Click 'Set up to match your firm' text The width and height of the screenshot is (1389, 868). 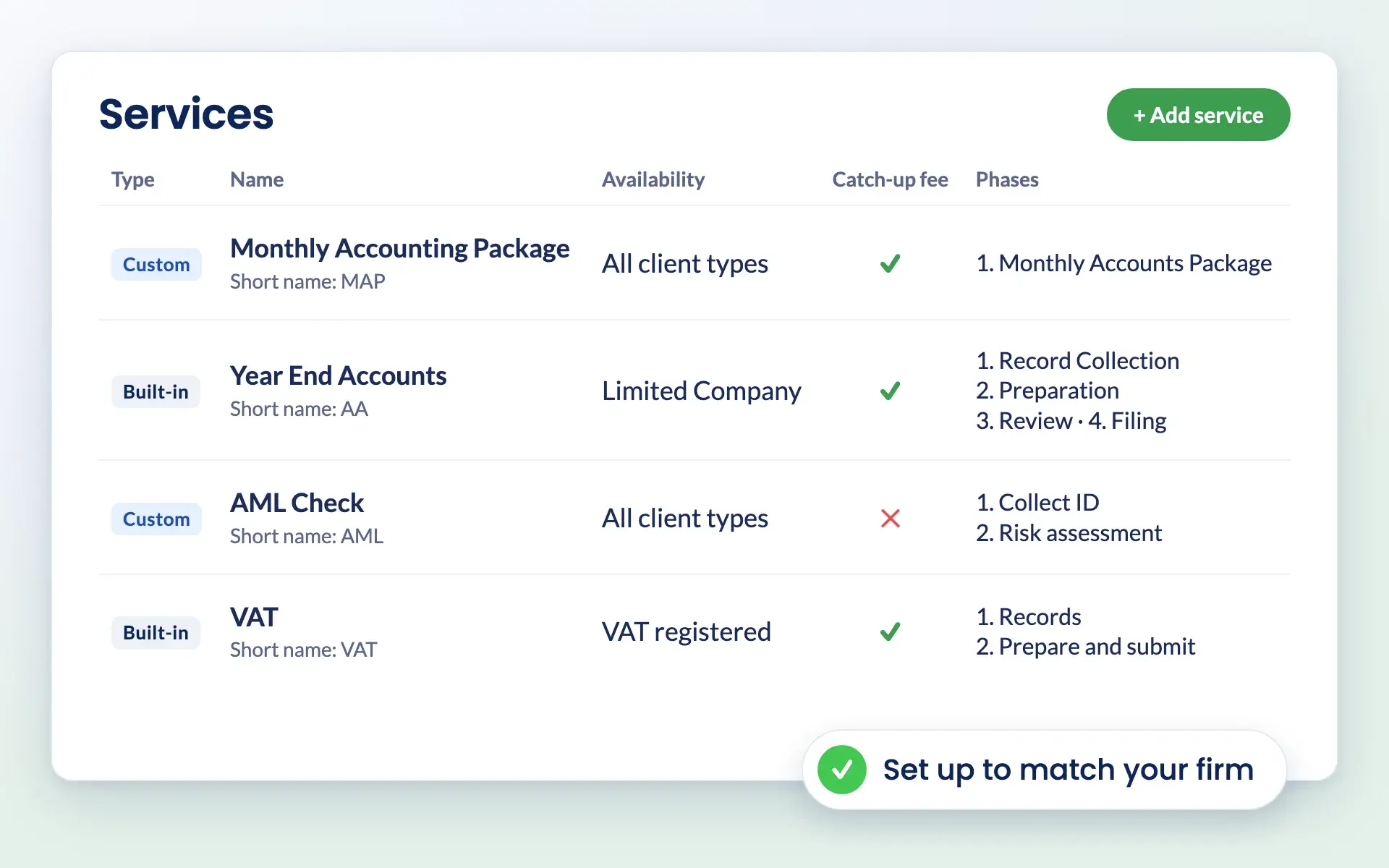[x=1068, y=770]
